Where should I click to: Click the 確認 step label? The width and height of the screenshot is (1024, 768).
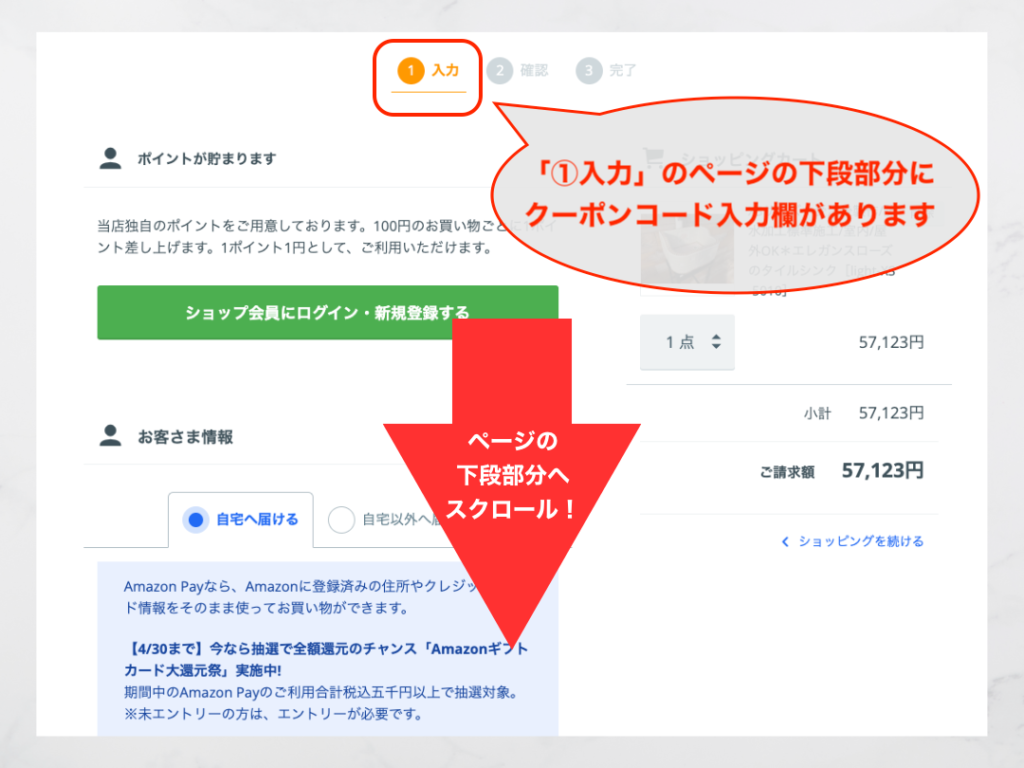(x=534, y=70)
